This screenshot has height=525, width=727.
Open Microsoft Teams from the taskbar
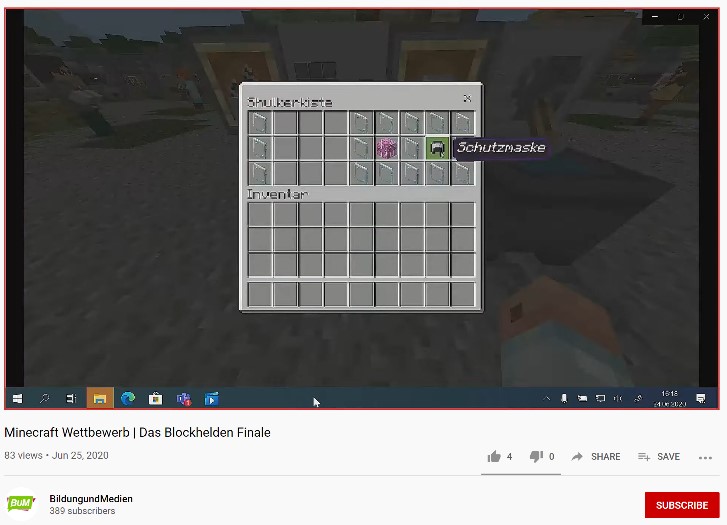[184, 398]
